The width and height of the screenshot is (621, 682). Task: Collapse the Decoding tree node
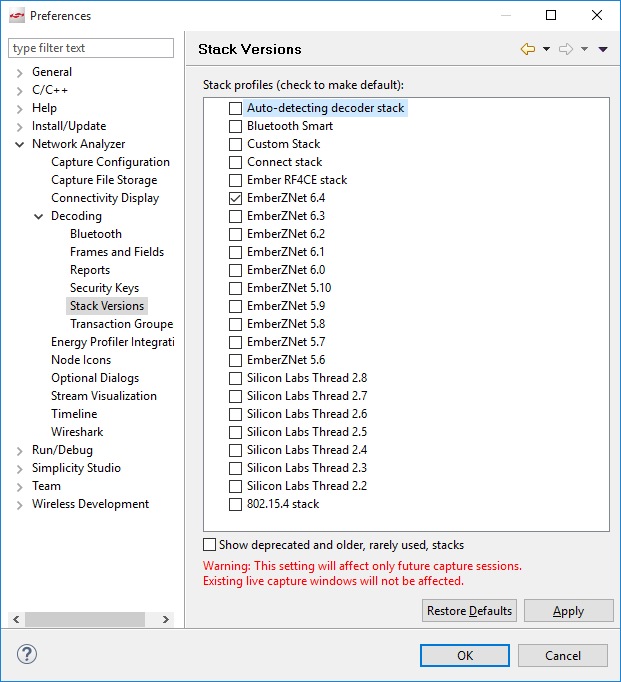tap(39, 216)
